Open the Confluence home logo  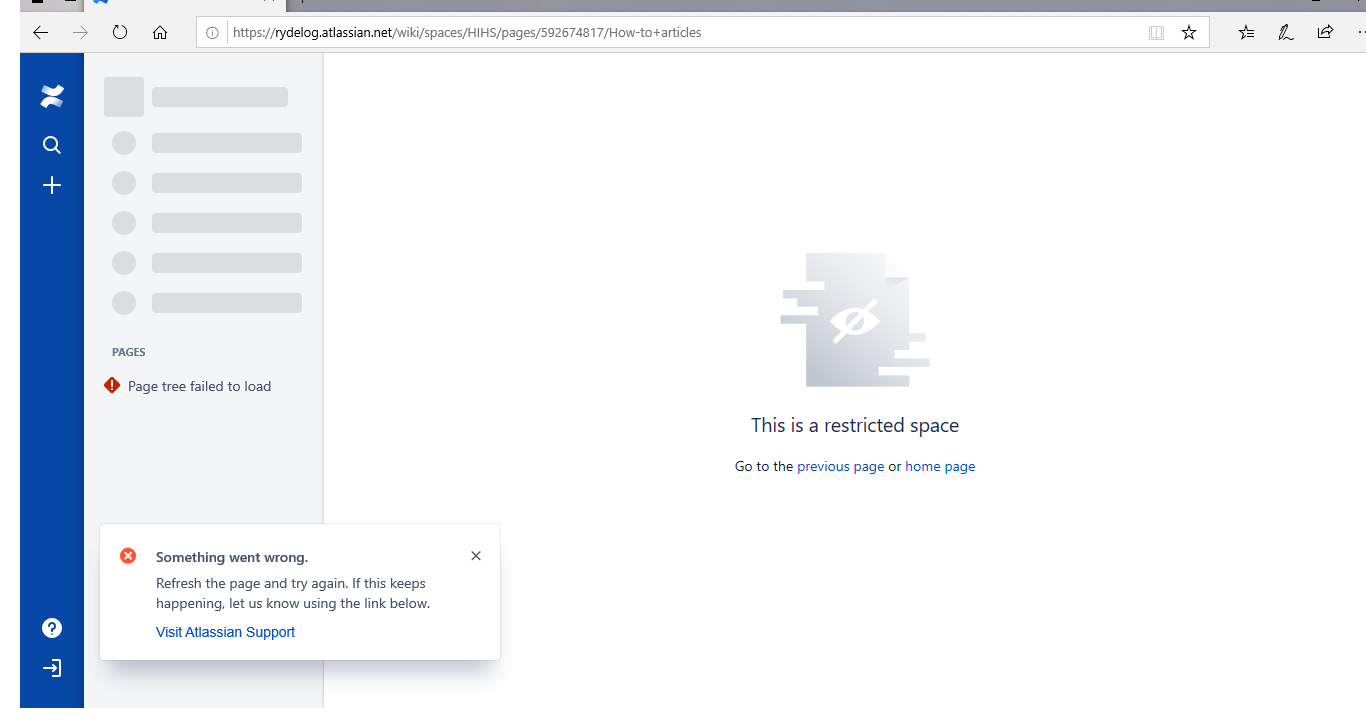(52, 96)
